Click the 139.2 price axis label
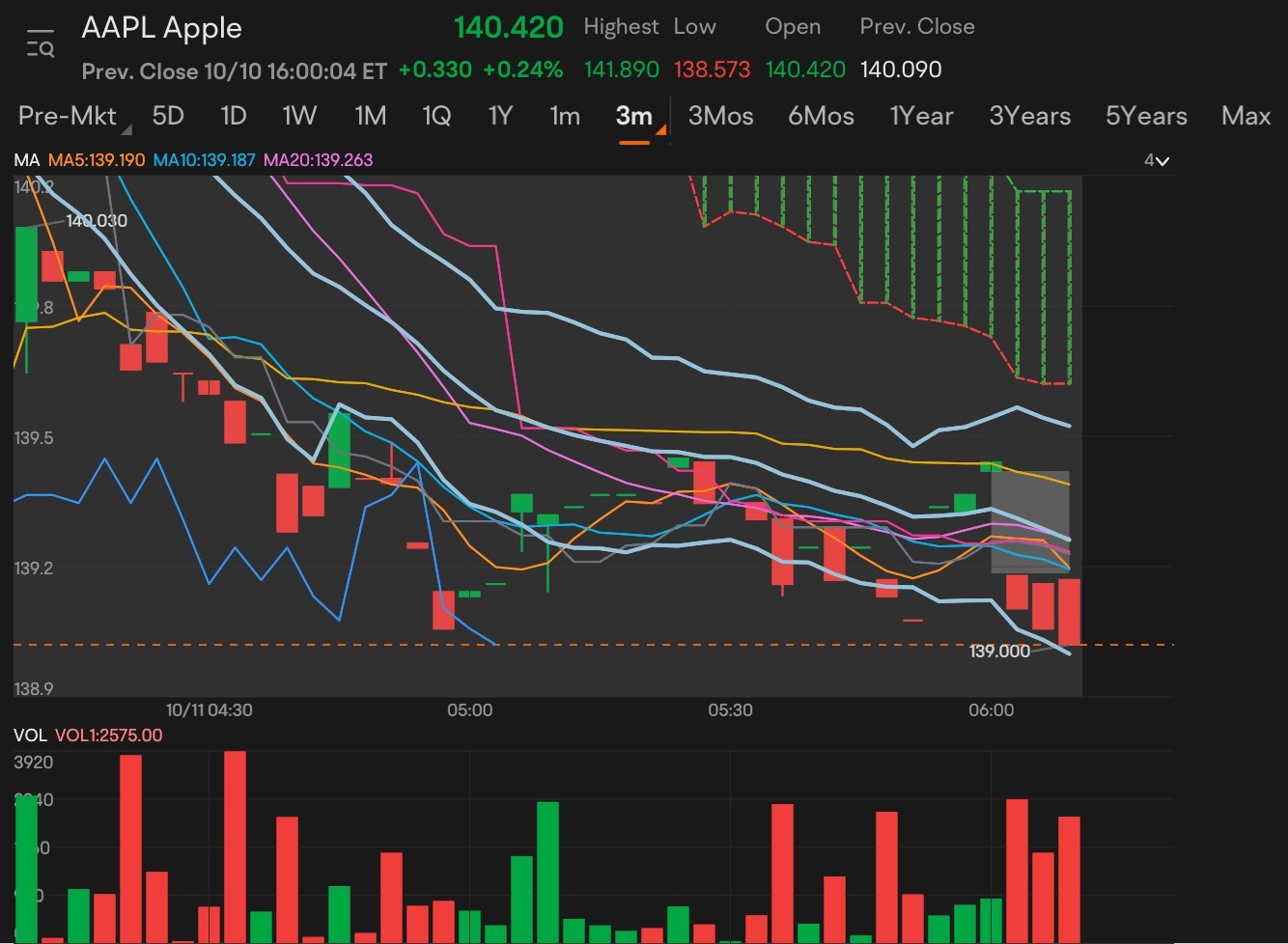1288x944 pixels. (34, 569)
